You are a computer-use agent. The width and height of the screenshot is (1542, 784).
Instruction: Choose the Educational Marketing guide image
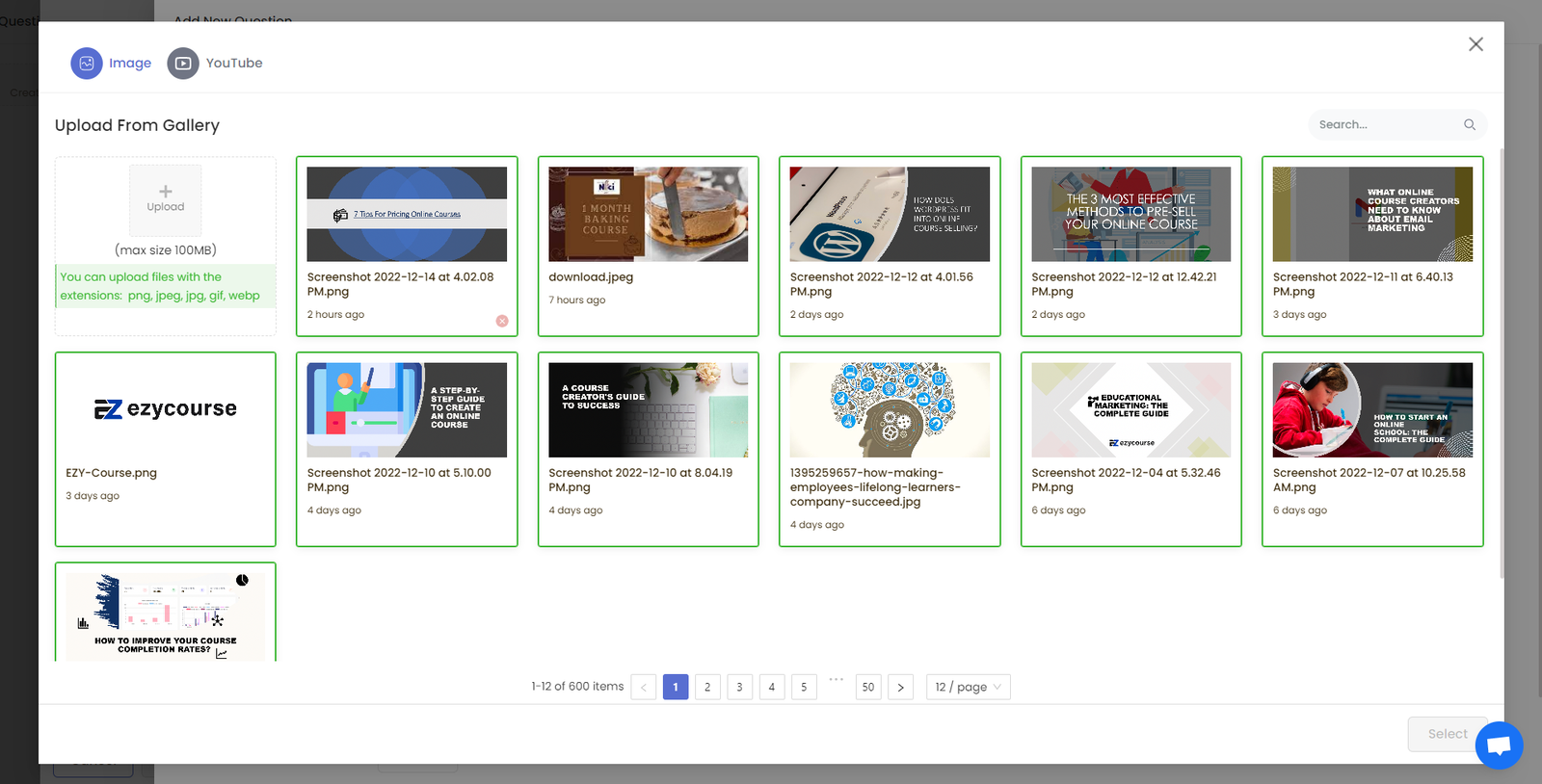pos(1130,409)
